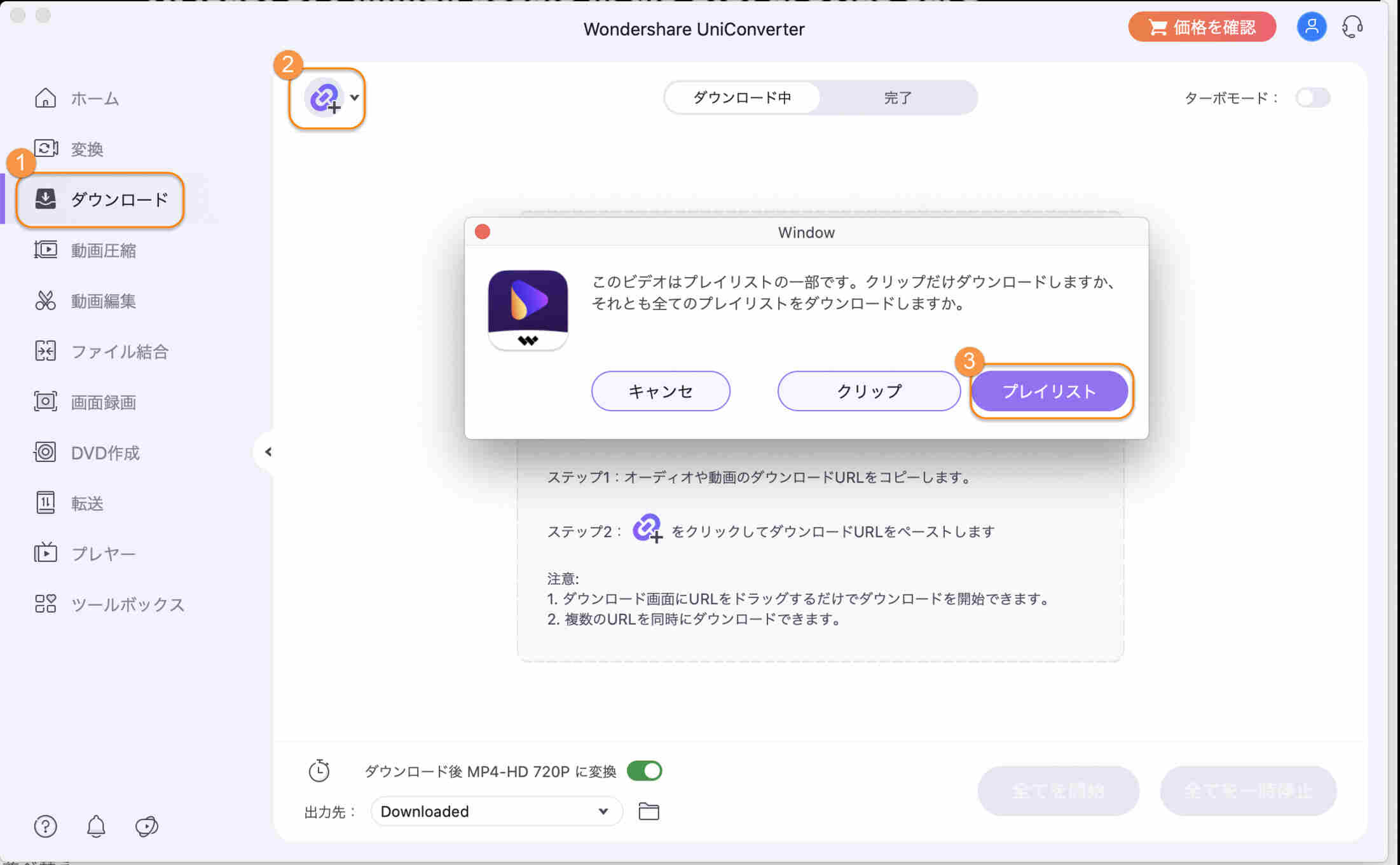Screen dimensions: 1400x865
Task: Click the UniConverter app icon in dialog
Action: click(528, 310)
